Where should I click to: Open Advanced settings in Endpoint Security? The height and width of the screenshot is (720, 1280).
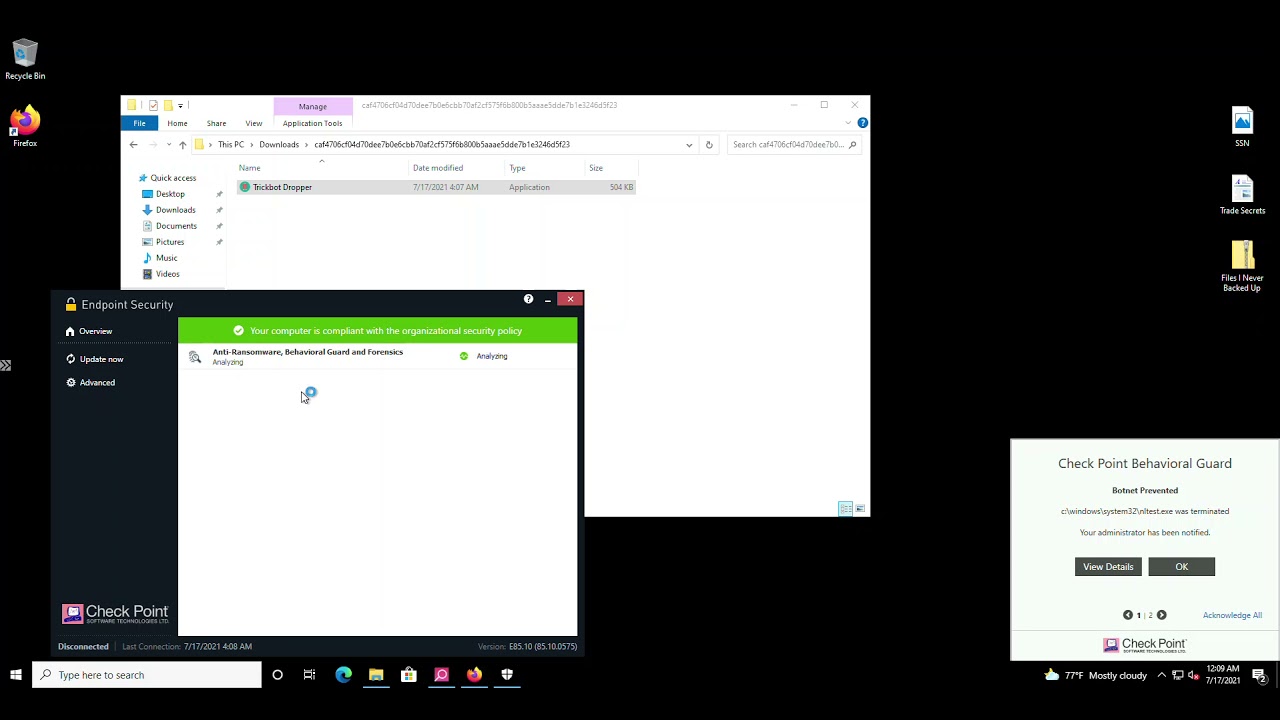(x=91, y=382)
